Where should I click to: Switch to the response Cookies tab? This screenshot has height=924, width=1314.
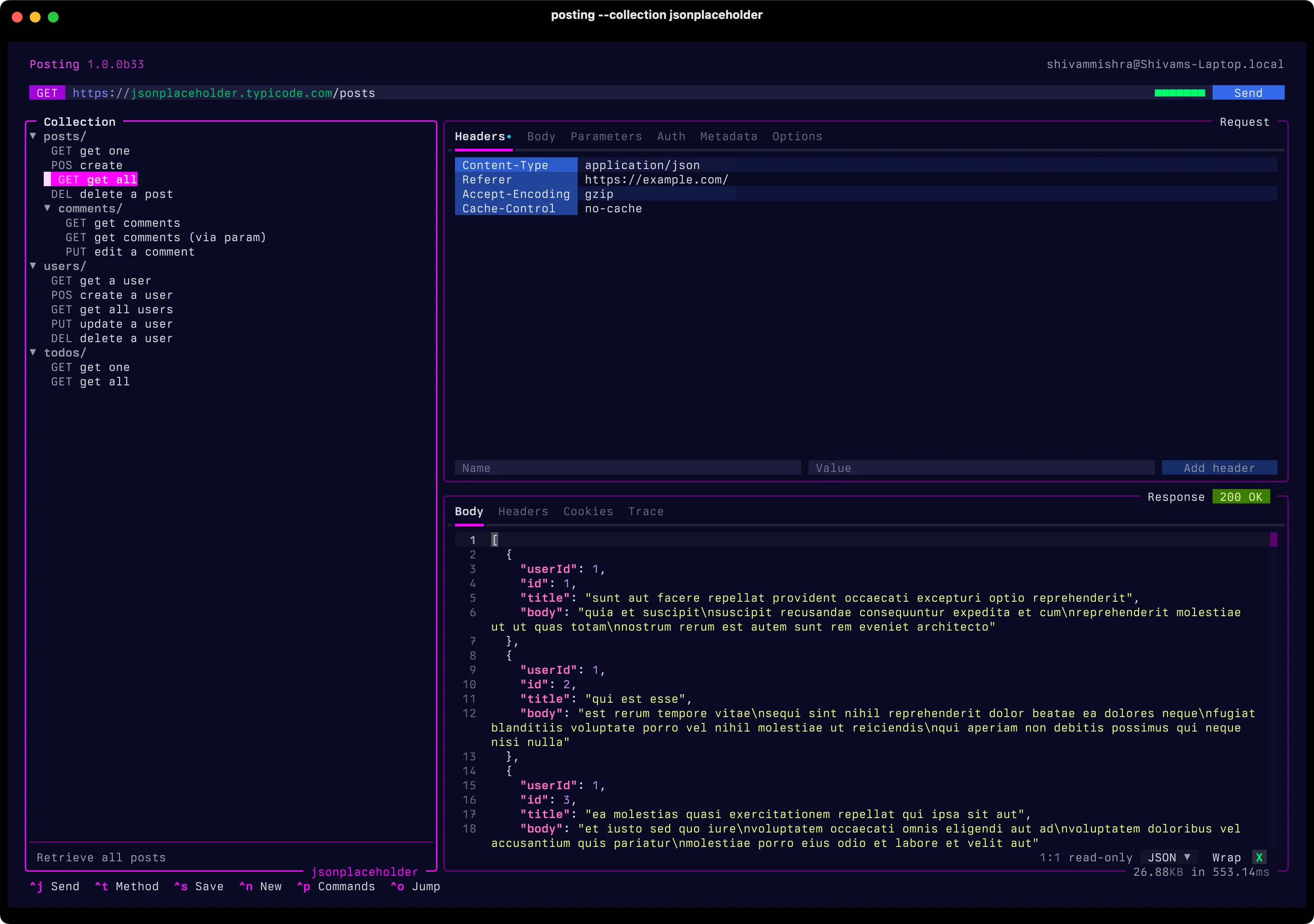[x=588, y=511]
